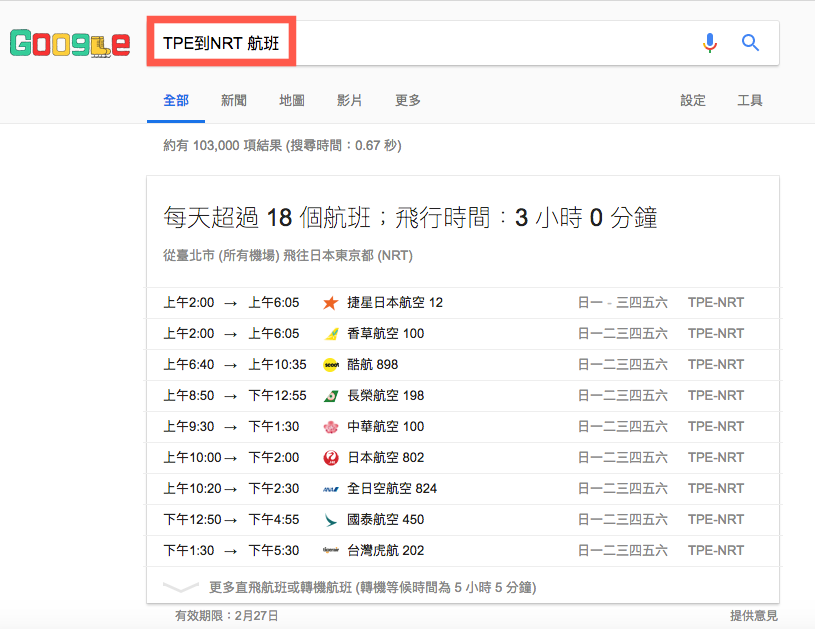Start voice search with microphone icon

pos(709,43)
